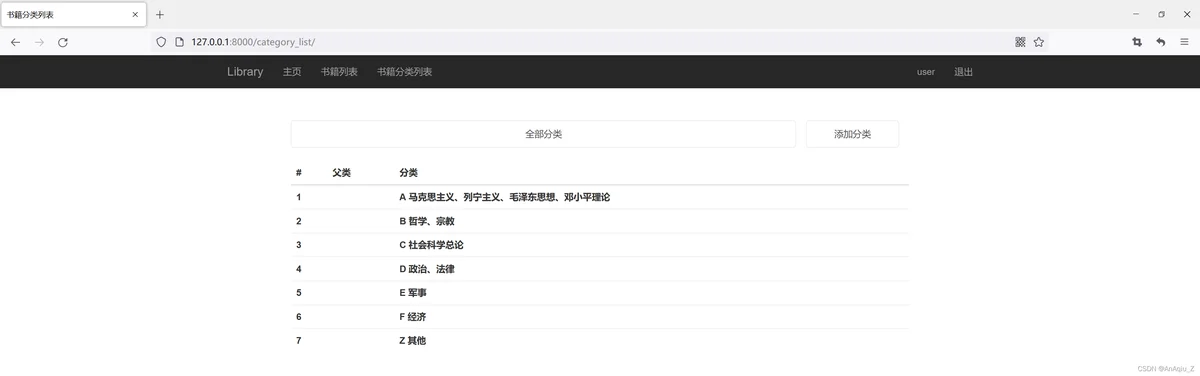The height and width of the screenshot is (376, 1200).
Task: Click the 全部分类 button
Action: (x=543, y=134)
